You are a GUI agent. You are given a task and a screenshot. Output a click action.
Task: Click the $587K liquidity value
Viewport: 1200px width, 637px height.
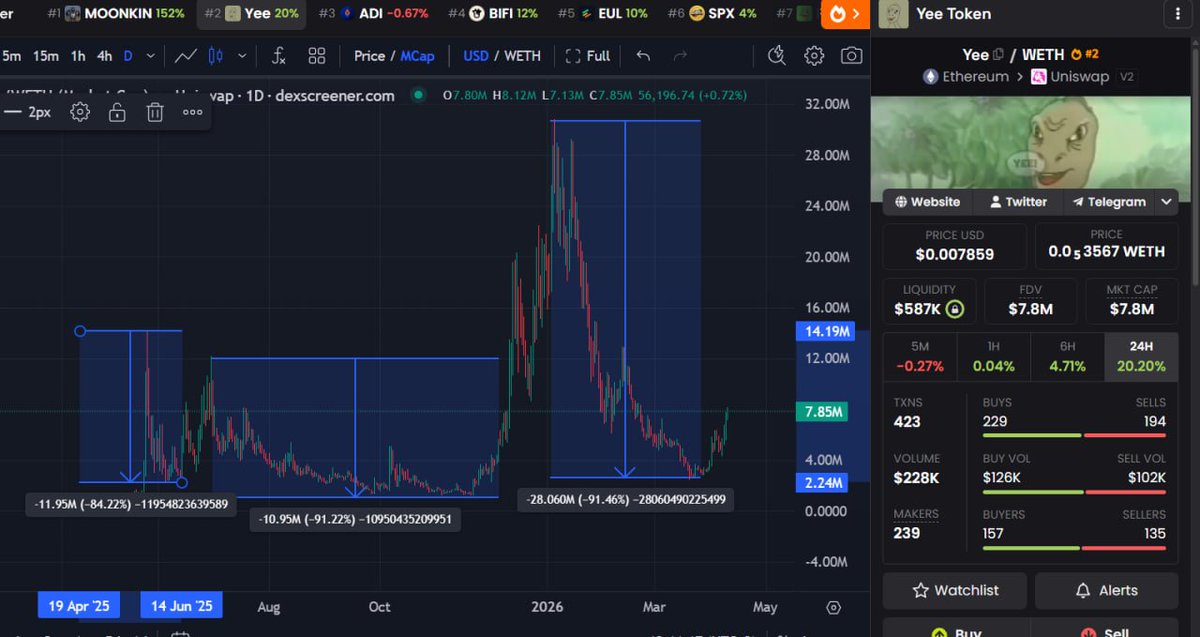(917, 309)
